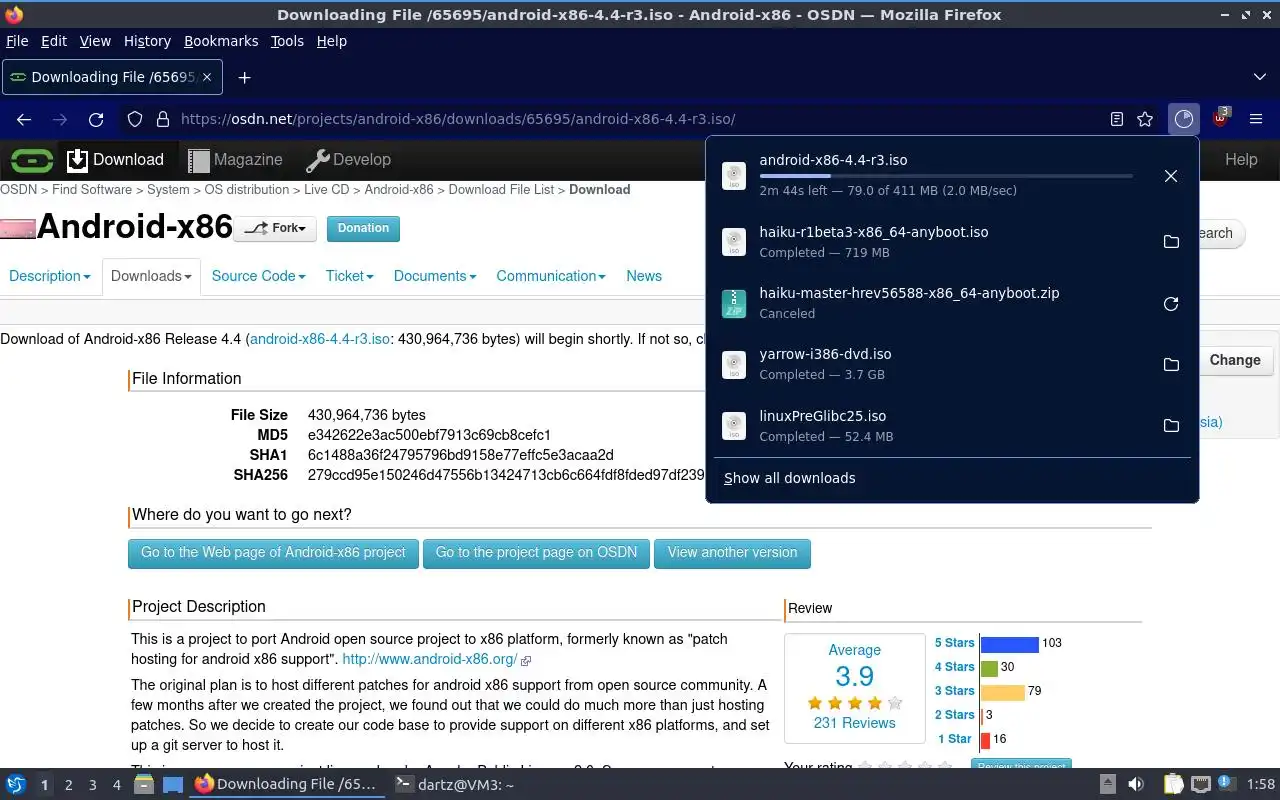Click the address bar URL field

640,119
